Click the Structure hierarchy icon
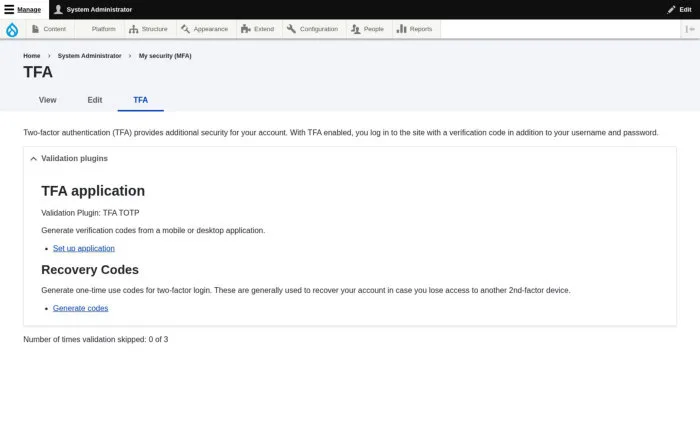This screenshot has height=438, width=700. click(x=133, y=29)
